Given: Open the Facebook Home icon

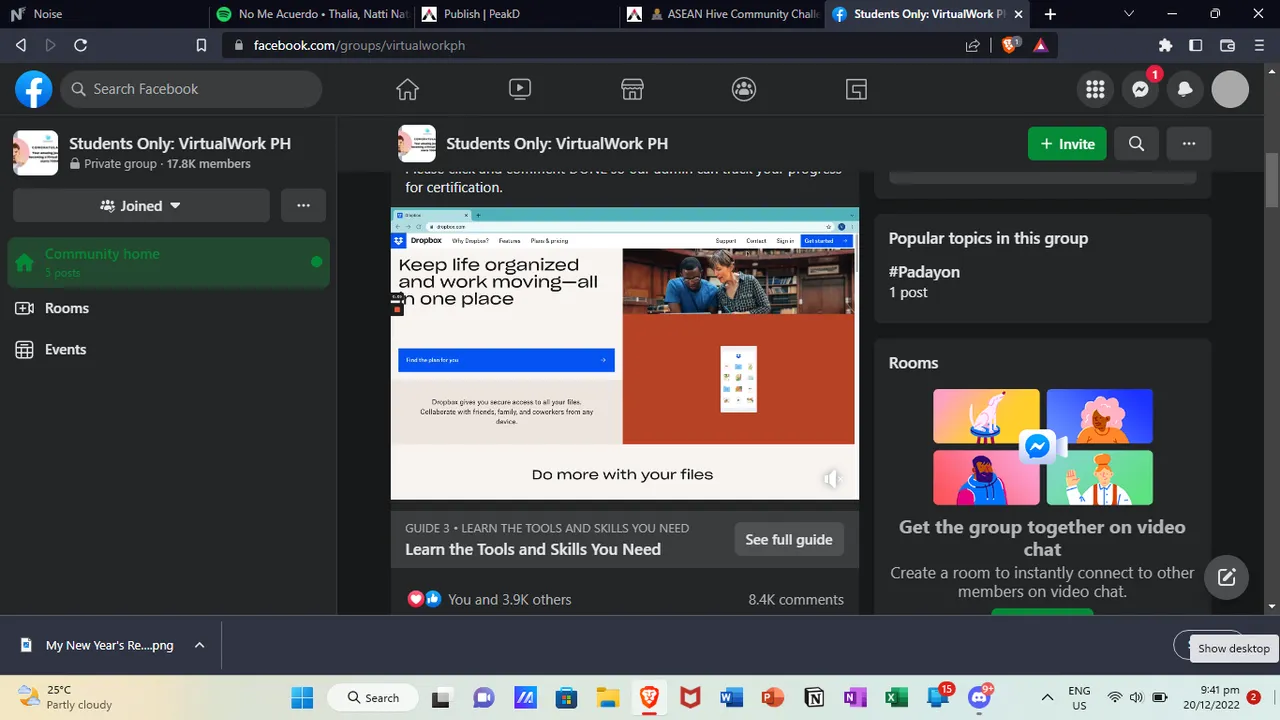Looking at the screenshot, I should (407, 89).
